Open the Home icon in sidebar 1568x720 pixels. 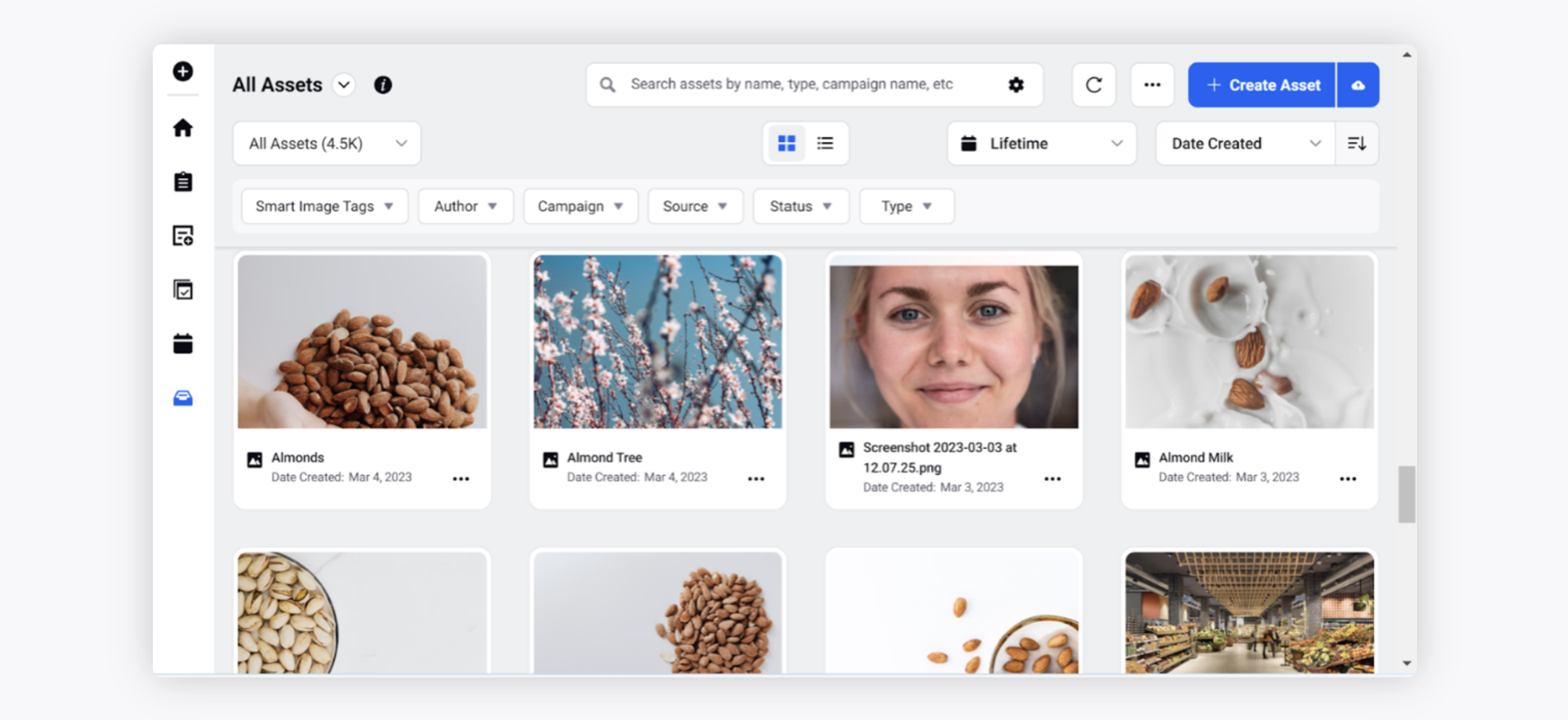(x=182, y=128)
